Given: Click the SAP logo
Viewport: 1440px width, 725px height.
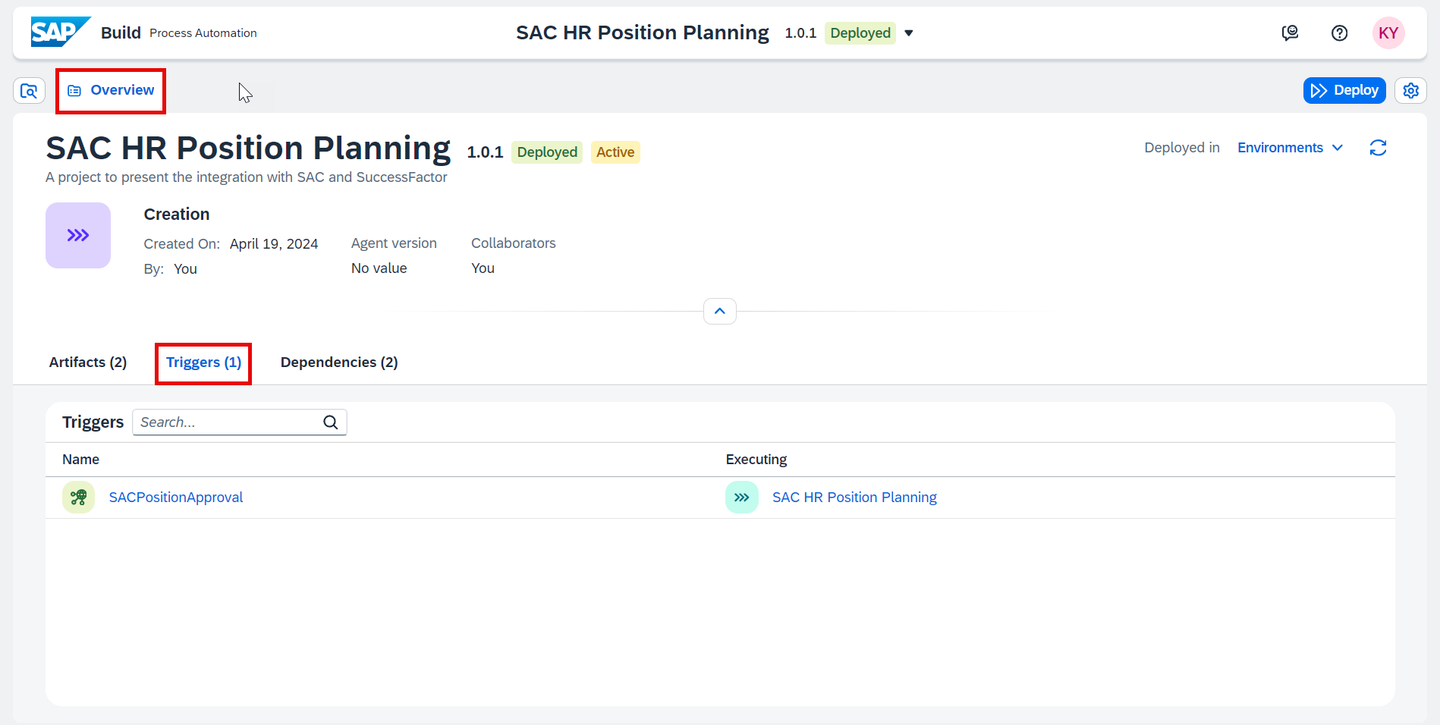Looking at the screenshot, I should pos(61,32).
